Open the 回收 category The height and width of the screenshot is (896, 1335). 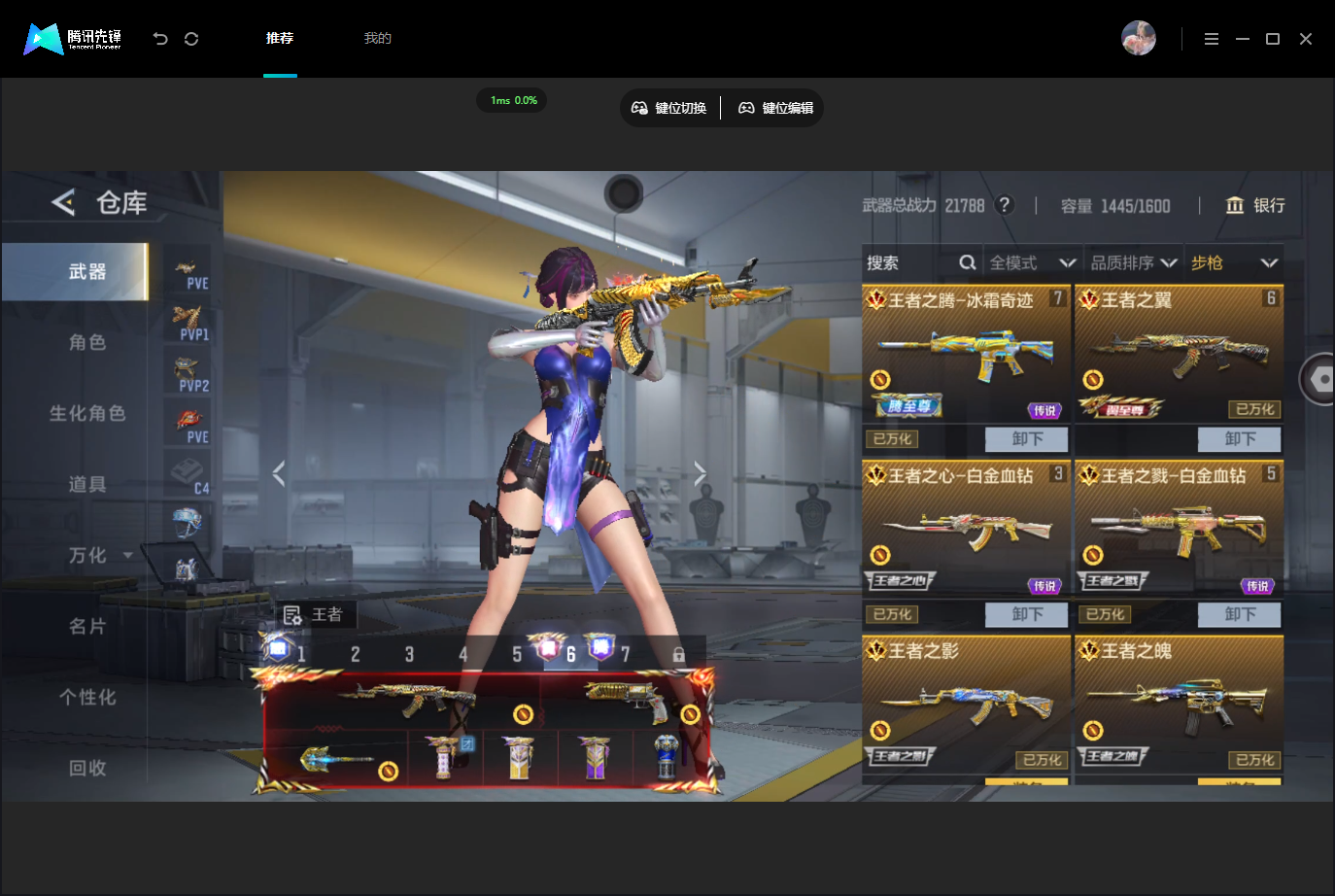(x=87, y=768)
